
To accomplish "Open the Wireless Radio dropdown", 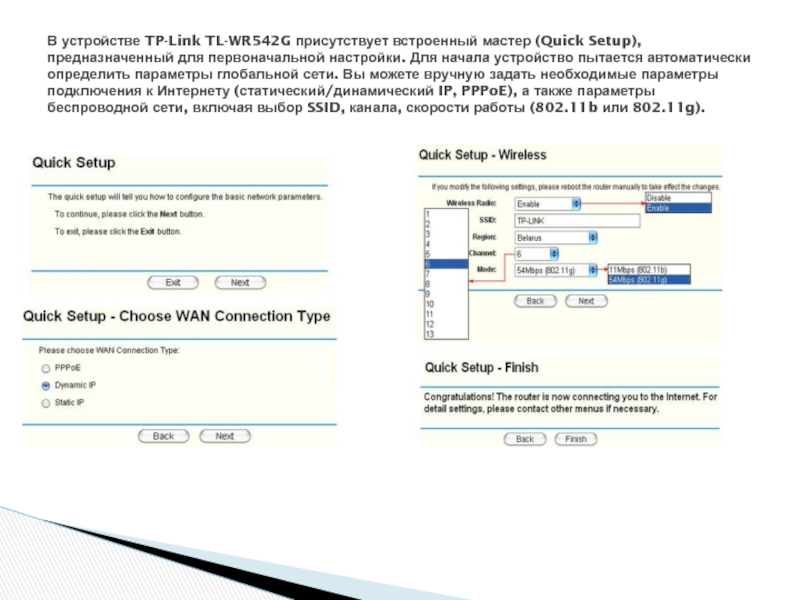I will point(547,204).
